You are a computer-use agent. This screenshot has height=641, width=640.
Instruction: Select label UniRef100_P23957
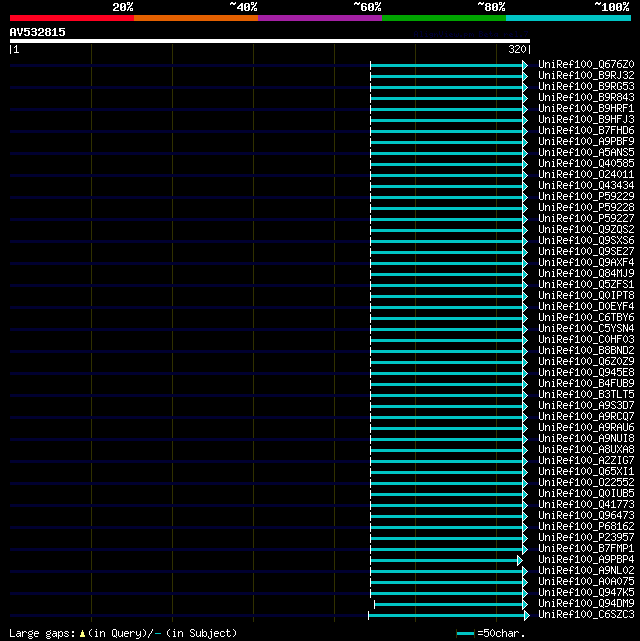pos(586,538)
